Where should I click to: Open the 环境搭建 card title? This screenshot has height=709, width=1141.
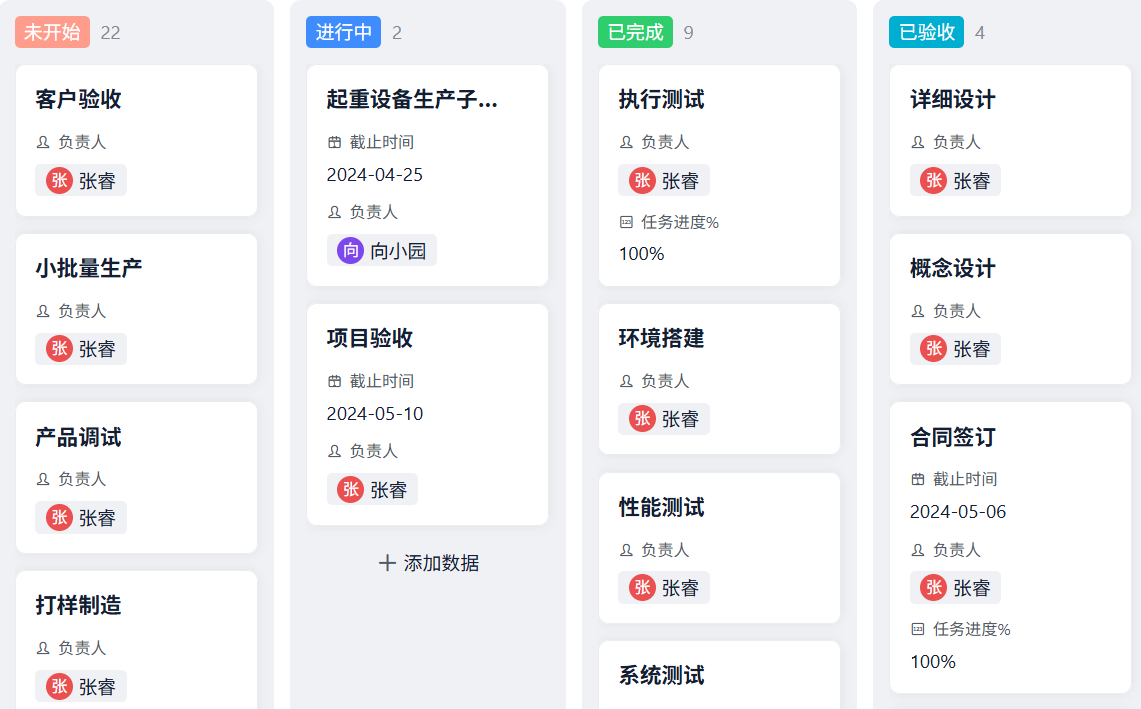pos(661,338)
